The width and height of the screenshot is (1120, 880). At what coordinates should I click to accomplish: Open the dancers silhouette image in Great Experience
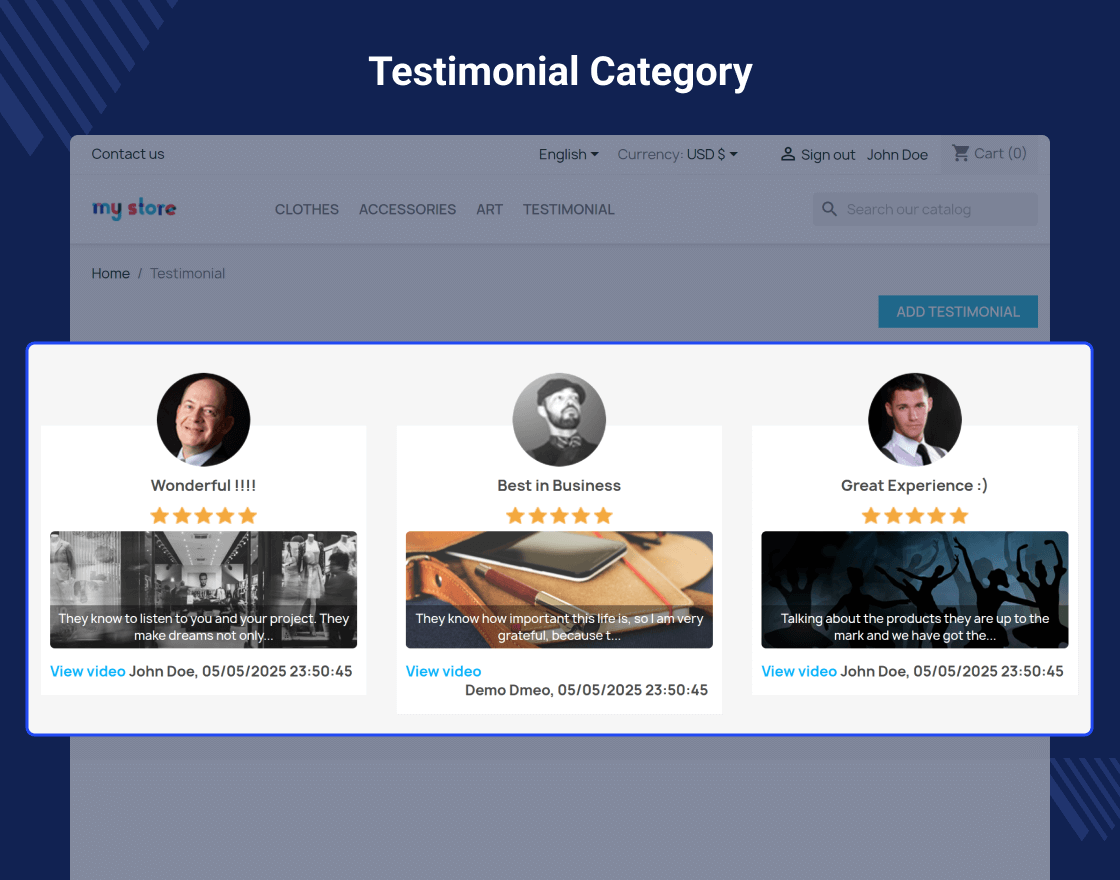(x=915, y=590)
